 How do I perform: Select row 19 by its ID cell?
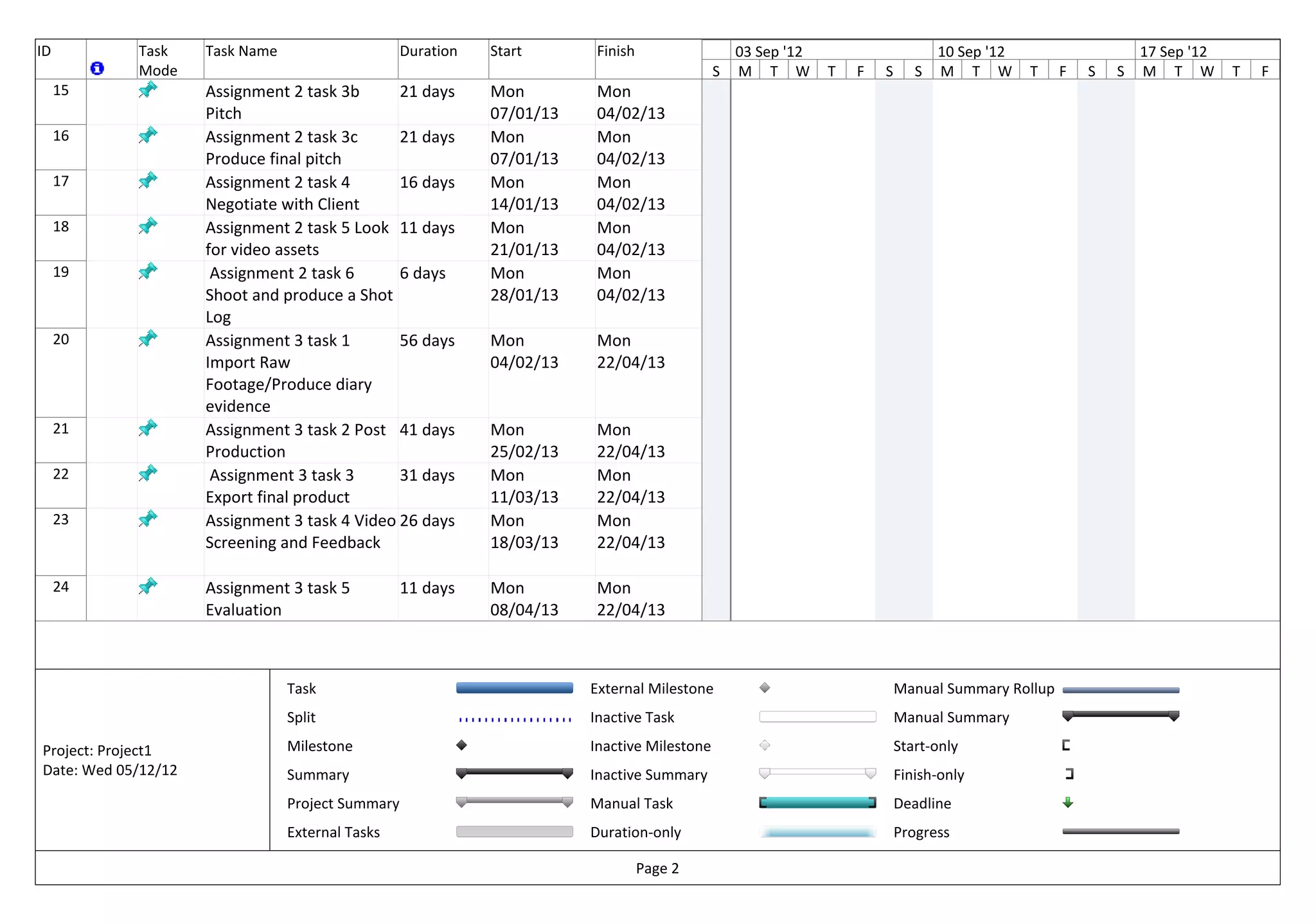click(x=61, y=272)
